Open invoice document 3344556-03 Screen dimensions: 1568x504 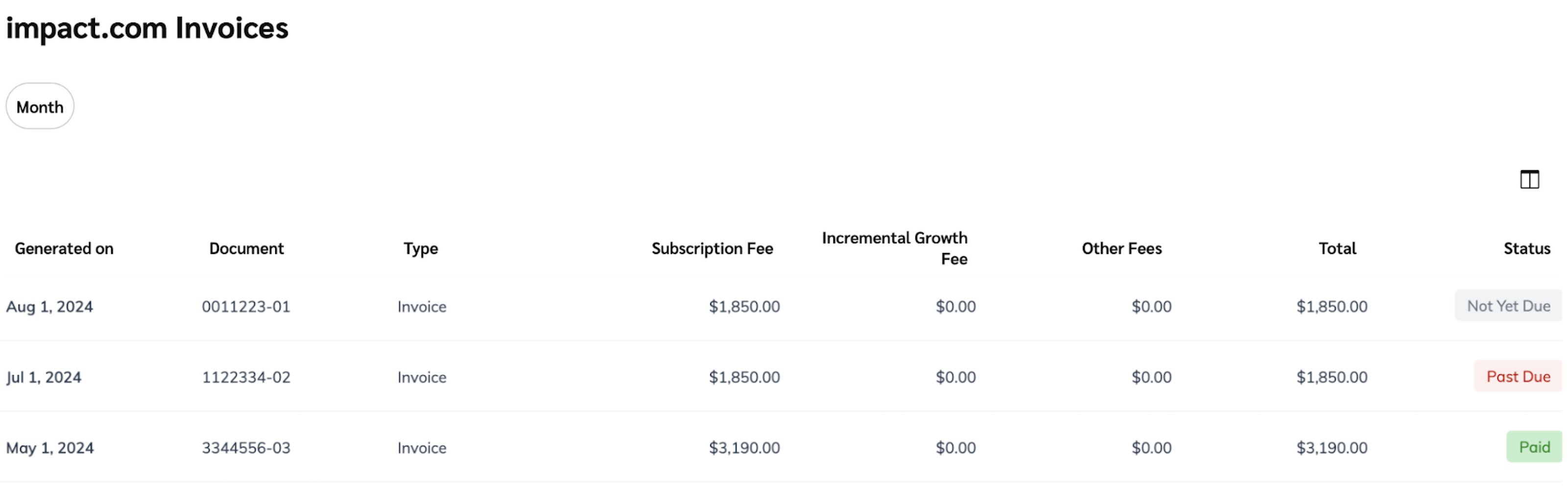coord(246,447)
